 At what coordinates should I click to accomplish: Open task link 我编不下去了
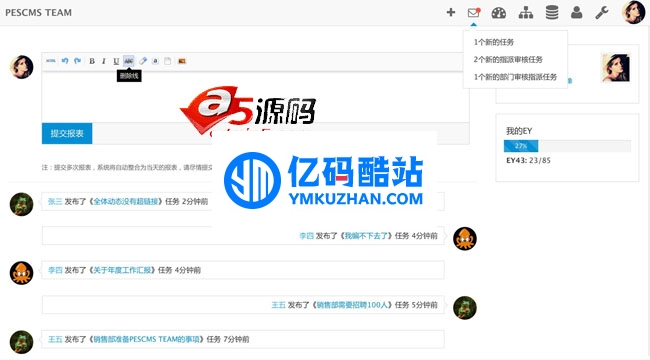pos(366,236)
